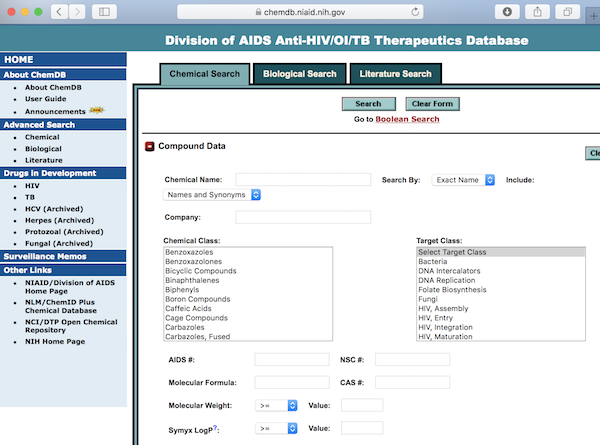Click the Clear Form button
Viewport: 600px width, 445px height.
pyautogui.click(x=432, y=104)
